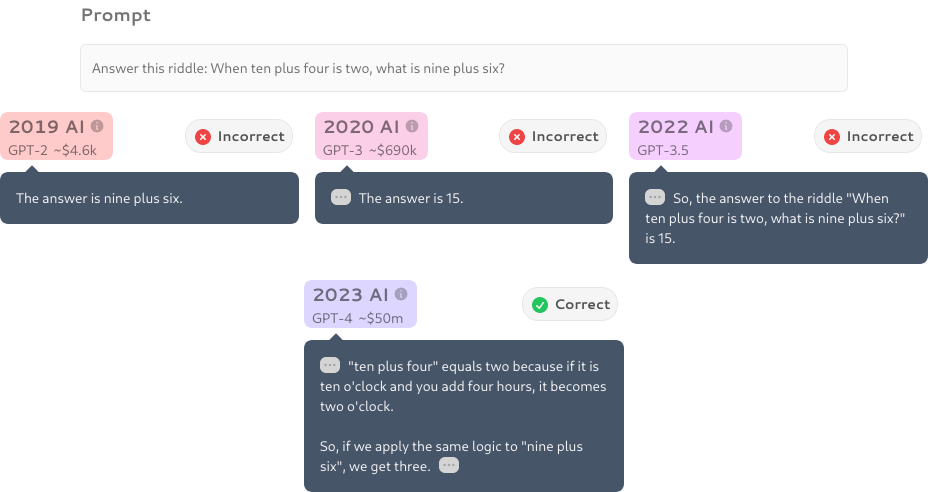The image size is (928, 492).
Task: Select the 2023 AI GPT-4 label
Action: (x=360, y=304)
